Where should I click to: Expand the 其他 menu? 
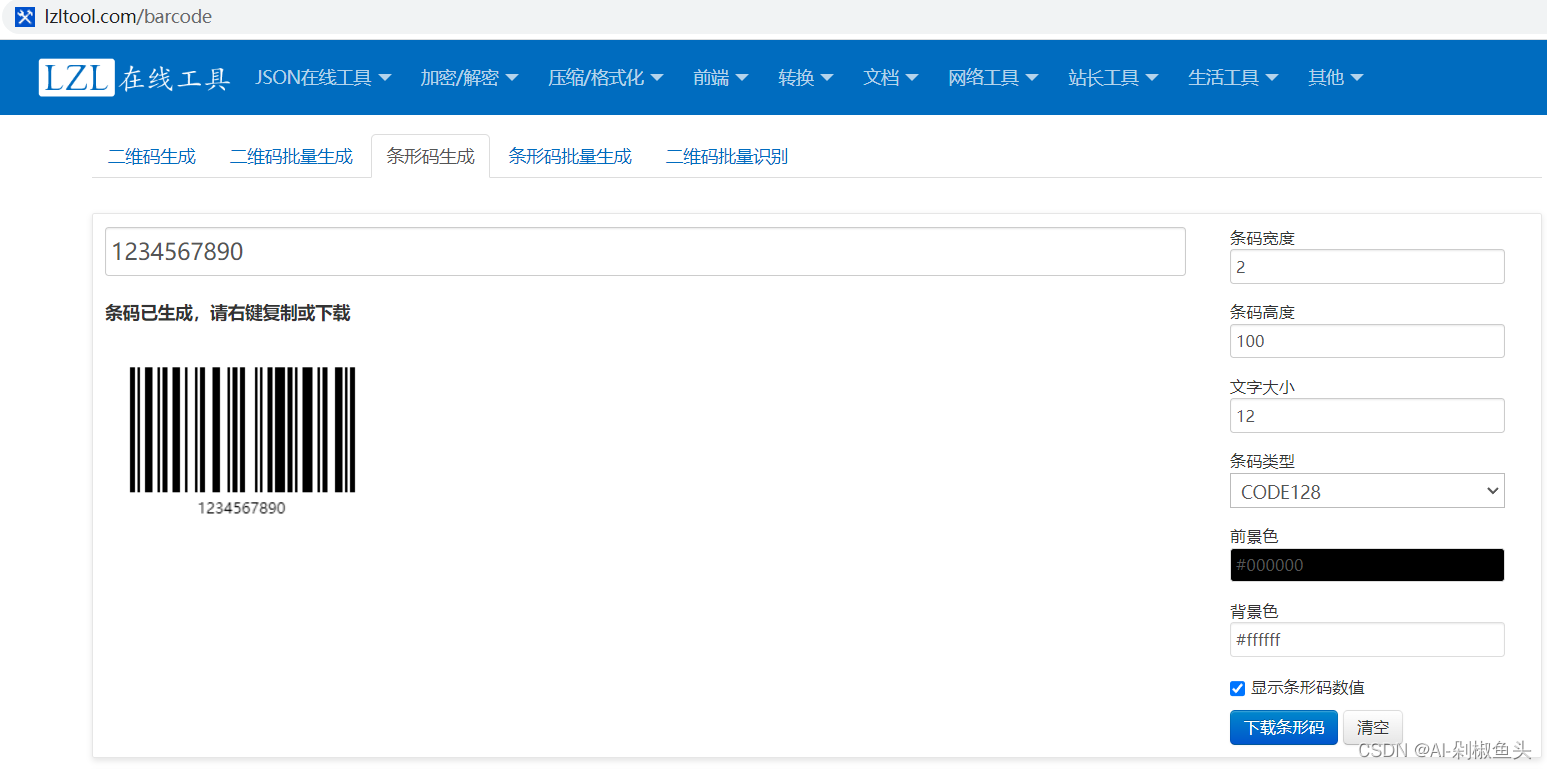[x=1335, y=77]
